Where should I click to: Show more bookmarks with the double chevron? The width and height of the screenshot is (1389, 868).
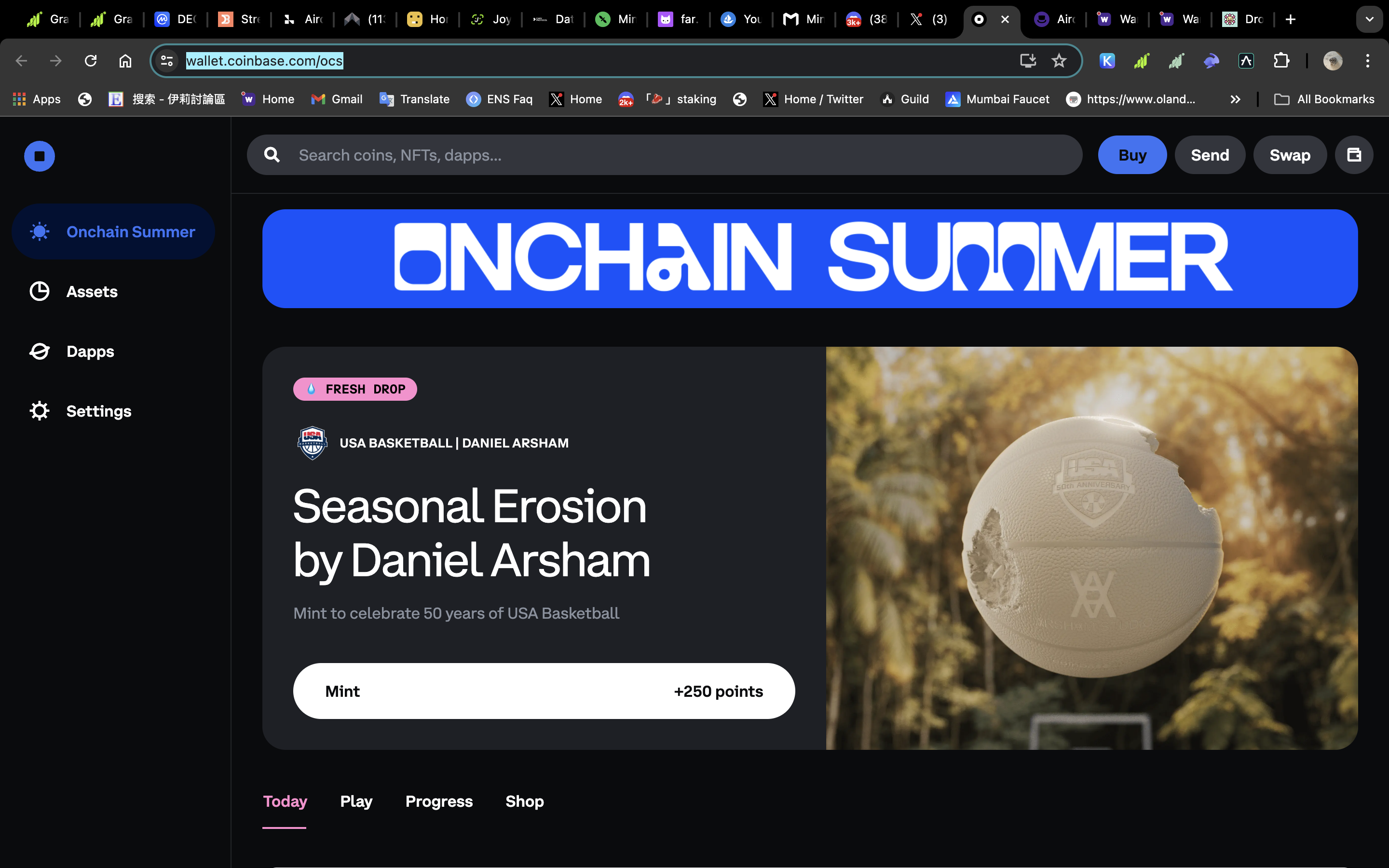pos(1235,99)
